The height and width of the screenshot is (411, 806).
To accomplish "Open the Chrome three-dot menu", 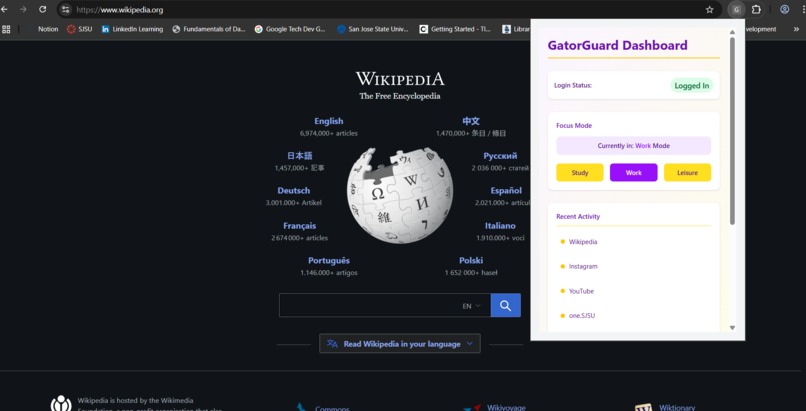I will point(802,9).
